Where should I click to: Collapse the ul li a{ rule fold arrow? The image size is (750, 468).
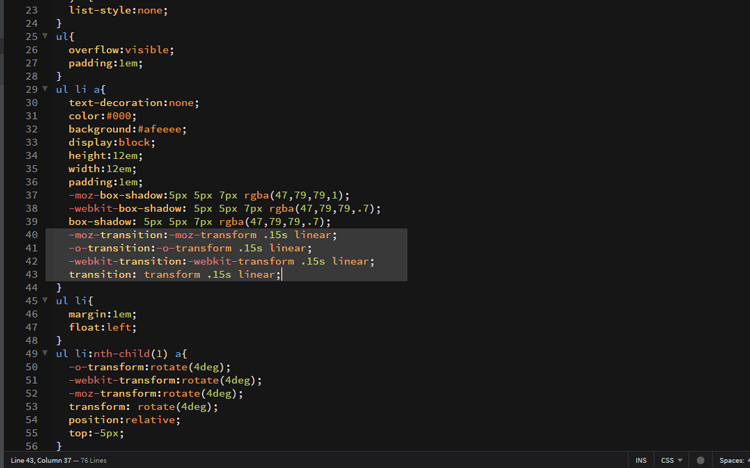coord(45,89)
